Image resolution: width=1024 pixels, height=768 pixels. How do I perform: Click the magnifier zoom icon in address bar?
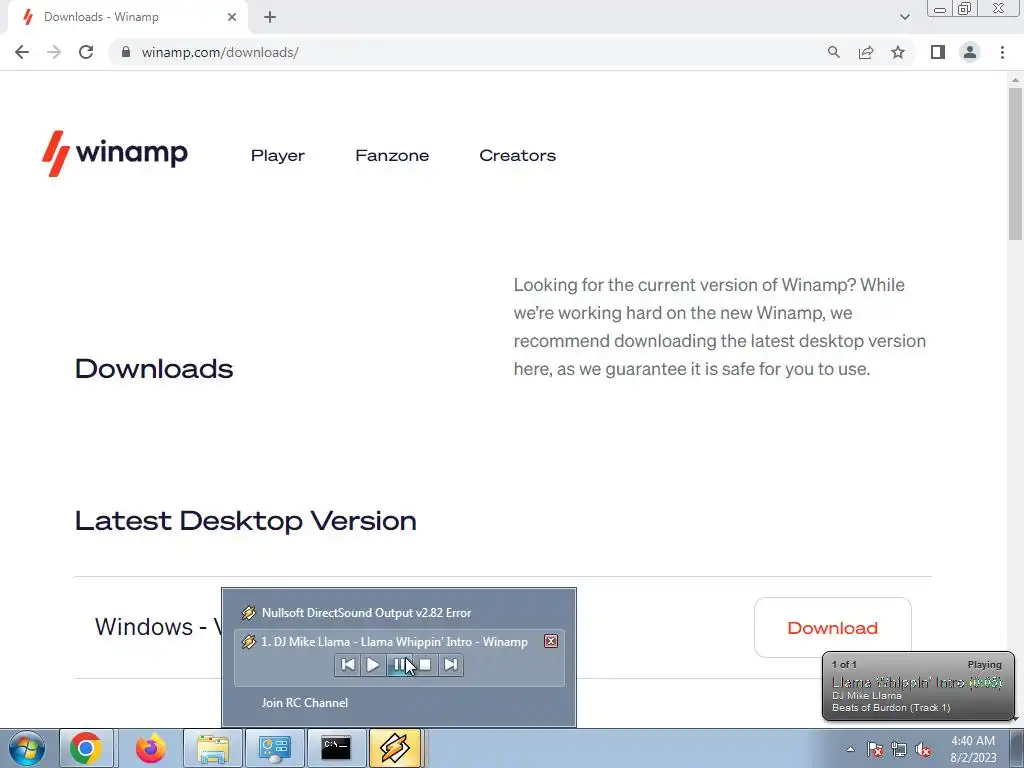pyautogui.click(x=833, y=52)
